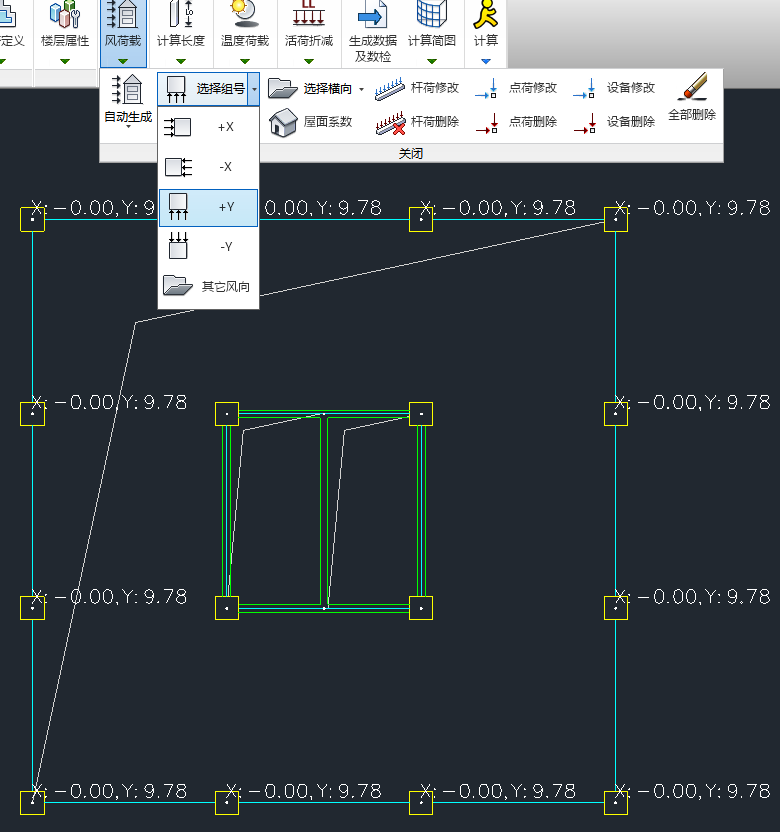Viewport: 780px width, 832px height.
Task: Expand the 温度荷载 green dropdown arrow
Action: point(245,62)
